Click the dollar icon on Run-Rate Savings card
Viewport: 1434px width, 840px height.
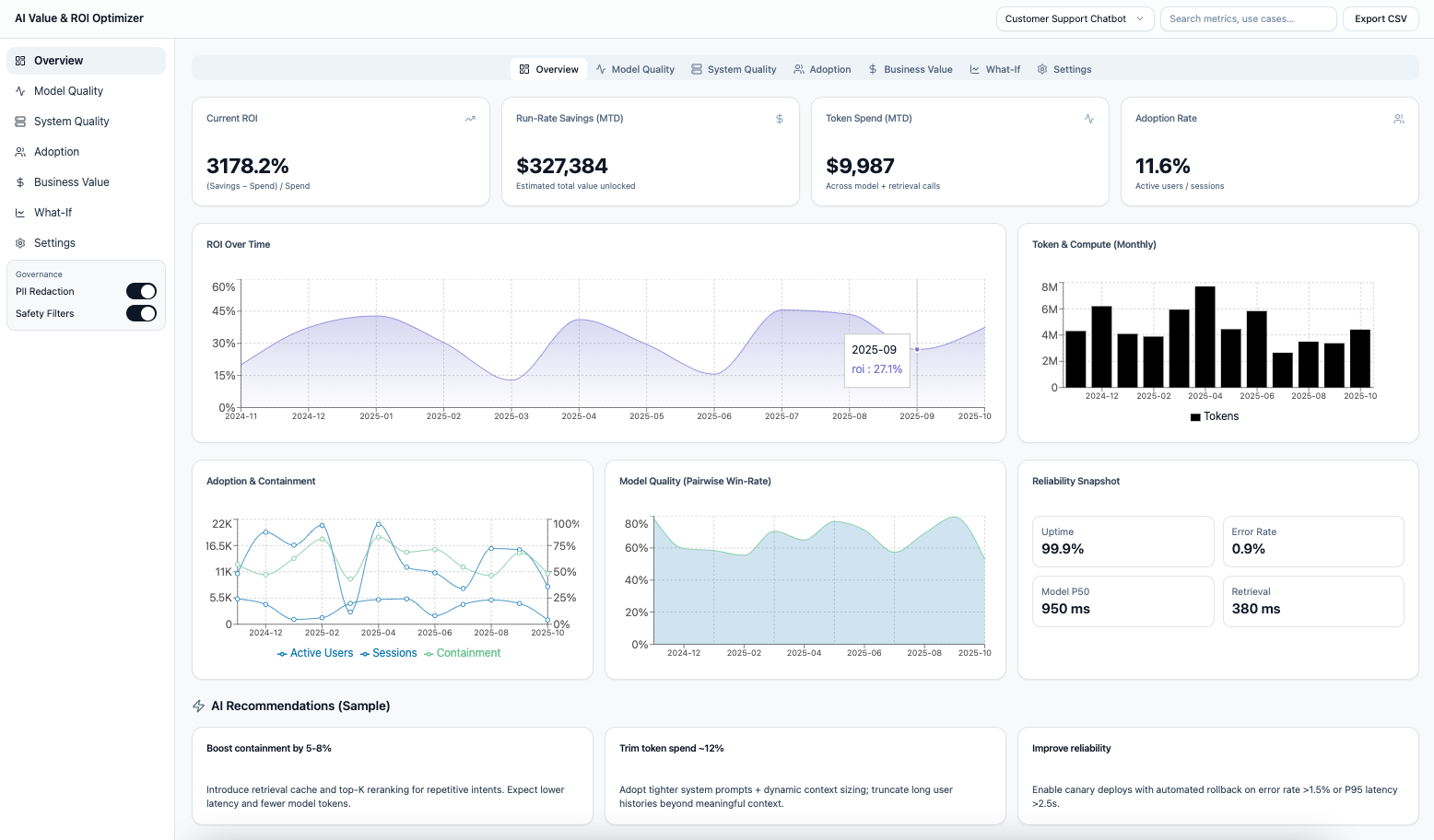pos(780,118)
